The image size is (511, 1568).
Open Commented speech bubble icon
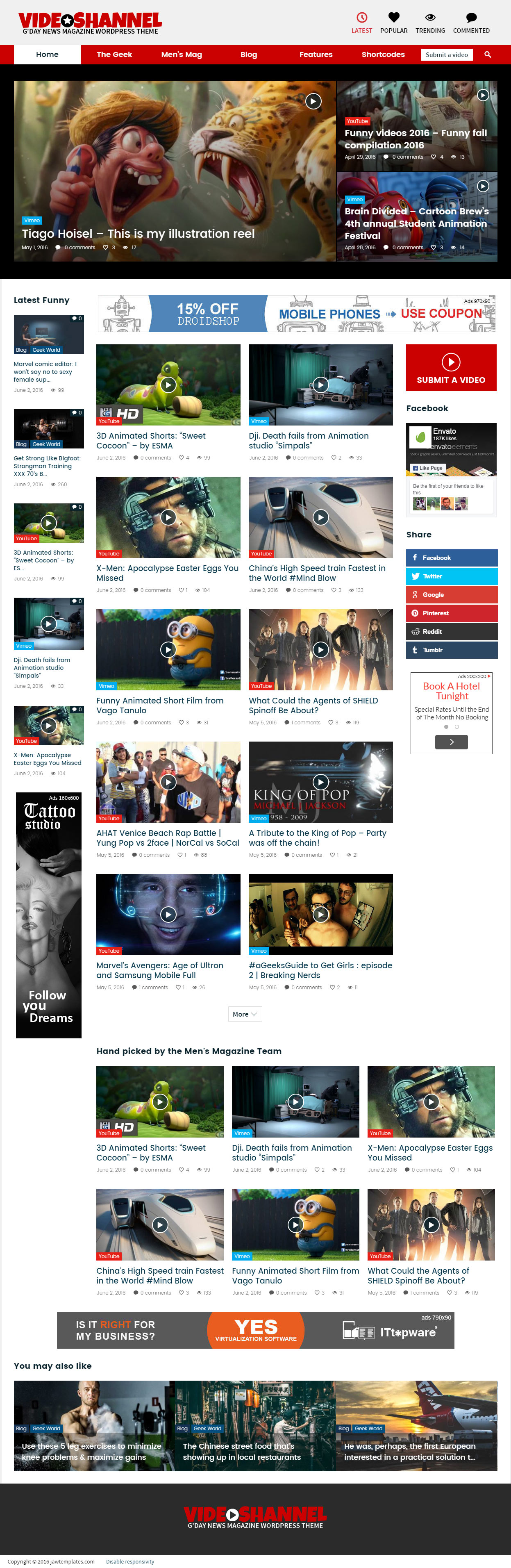tap(471, 18)
